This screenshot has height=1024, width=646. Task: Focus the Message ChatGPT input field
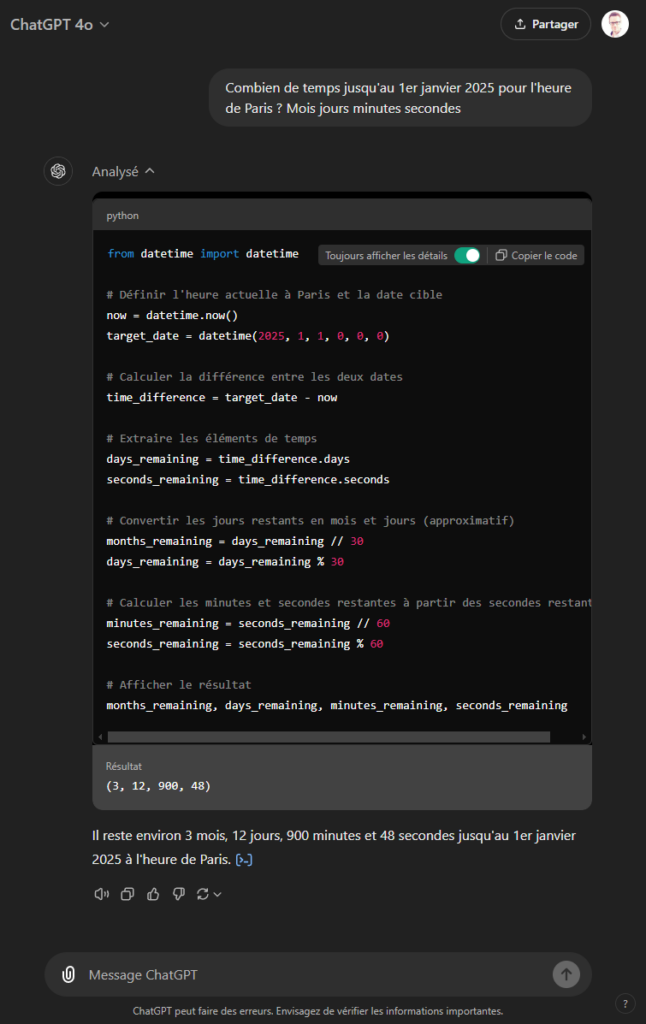coord(317,974)
